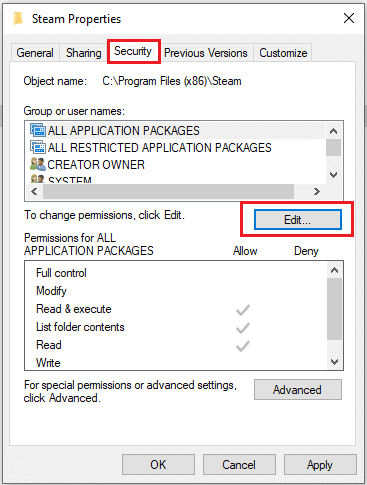Click the Steam folder icon in title bar
Image resolution: width=367 pixels, height=485 pixels.
point(18,19)
